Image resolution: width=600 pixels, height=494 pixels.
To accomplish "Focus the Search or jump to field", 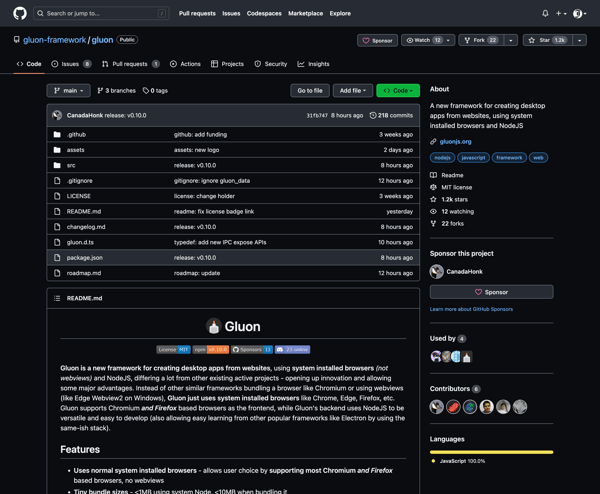I will click(x=101, y=13).
